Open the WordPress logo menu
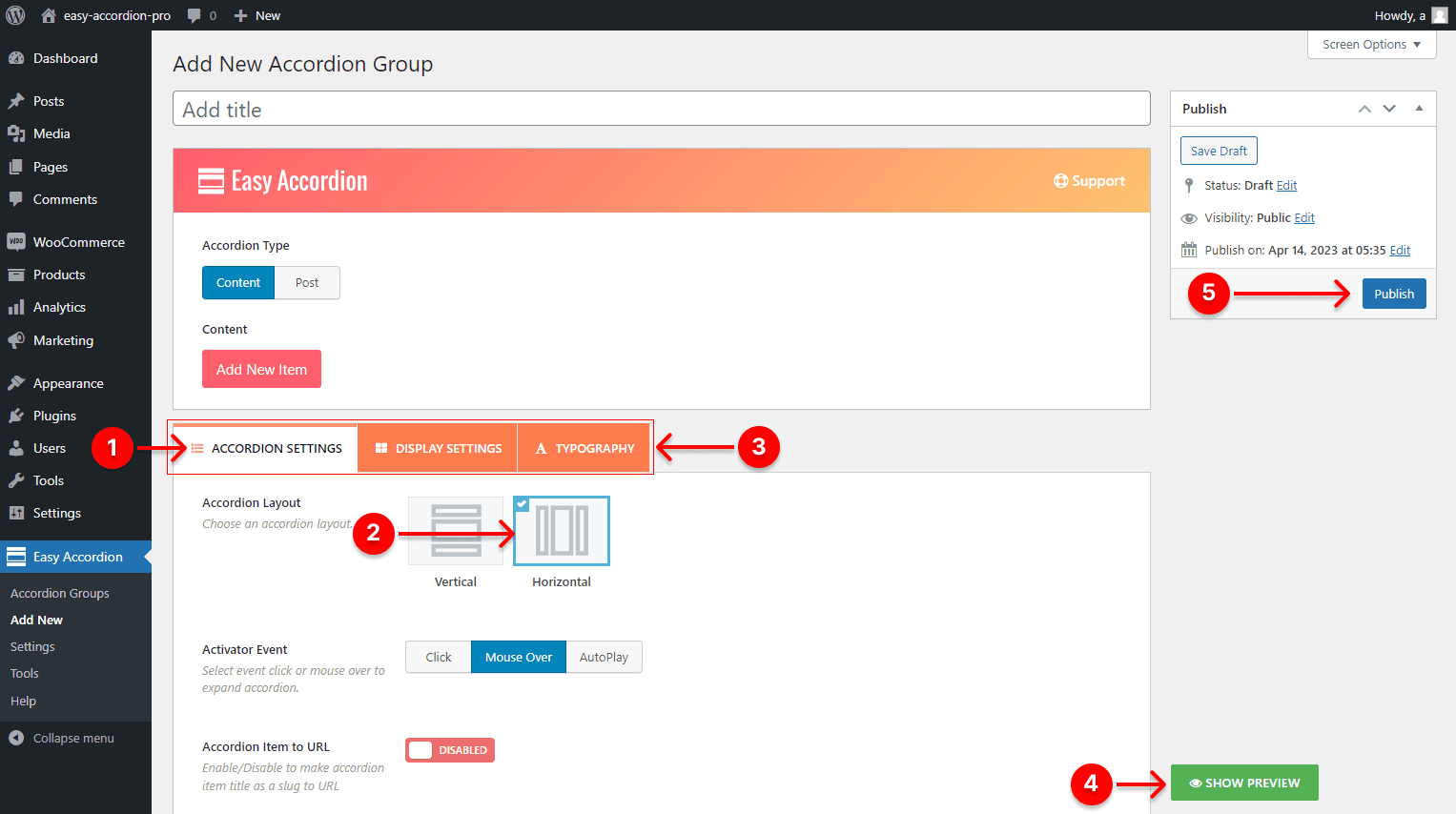The image size is (1456, 814). [15, 15]
